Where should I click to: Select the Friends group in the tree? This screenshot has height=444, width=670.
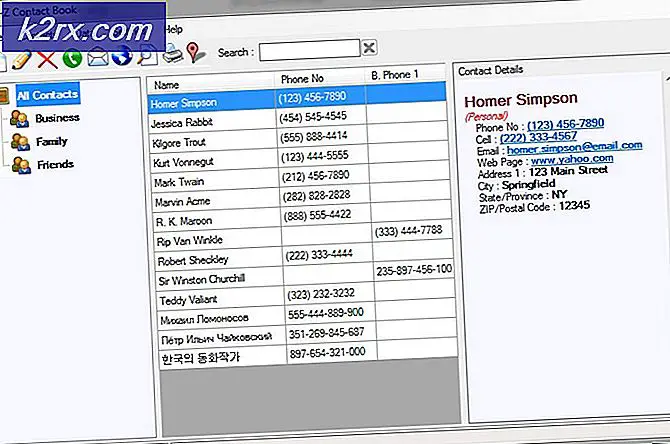pyautogui.click(x=55, y=164)
